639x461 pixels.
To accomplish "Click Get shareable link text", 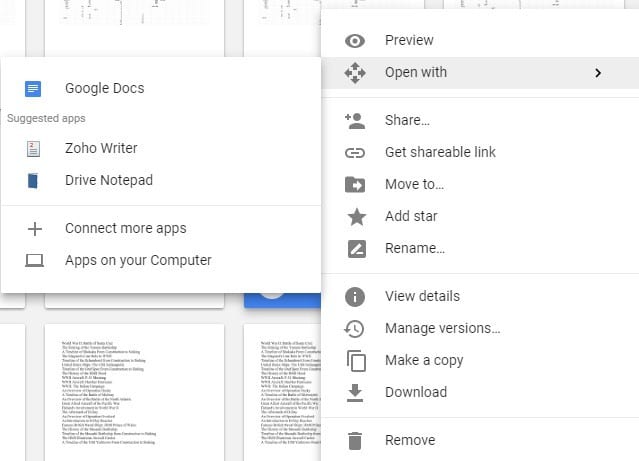I will (x=440, y=153).
